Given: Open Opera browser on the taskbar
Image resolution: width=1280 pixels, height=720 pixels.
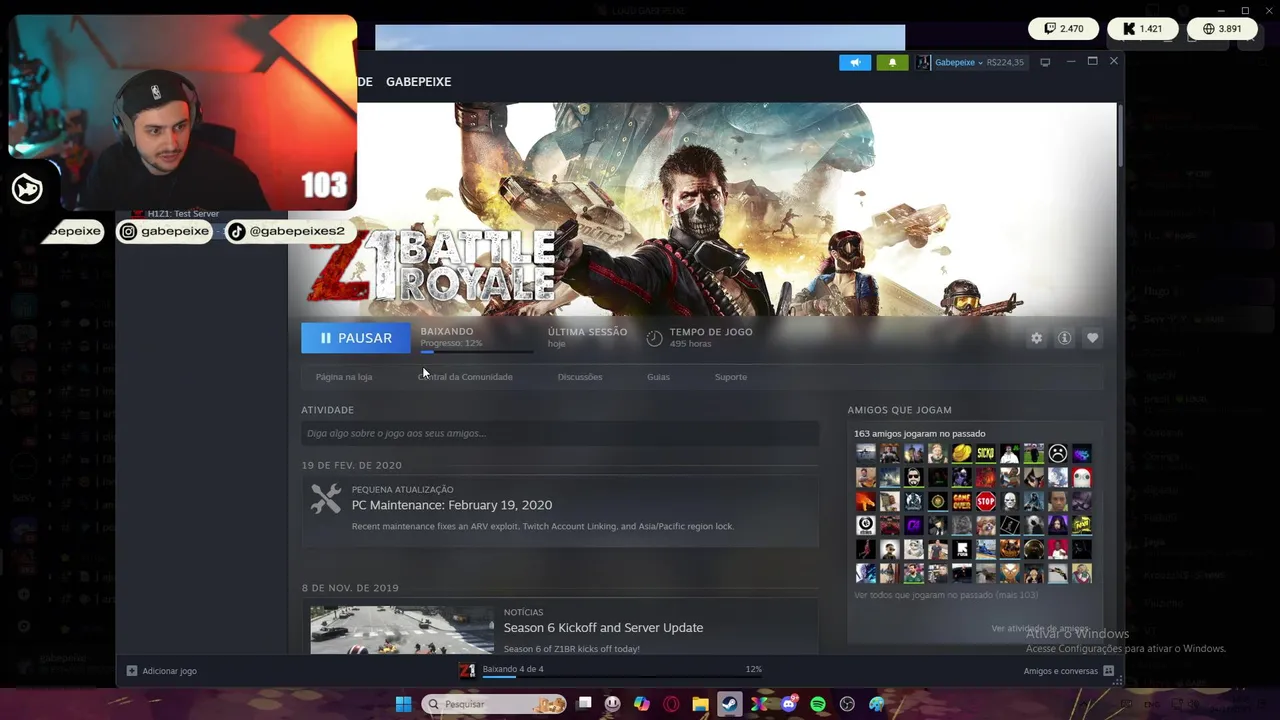Looking at the screenshot, I should pyautogui.click(x=671, y=704).
